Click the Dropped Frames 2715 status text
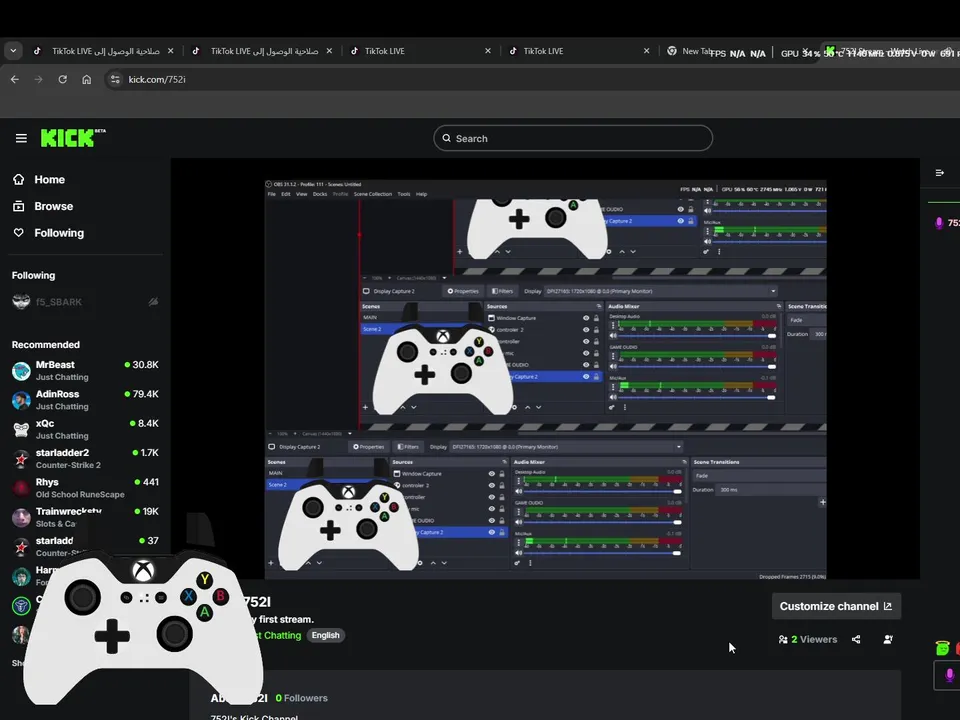The image size is (960, 720). click(x=792, y=577)
